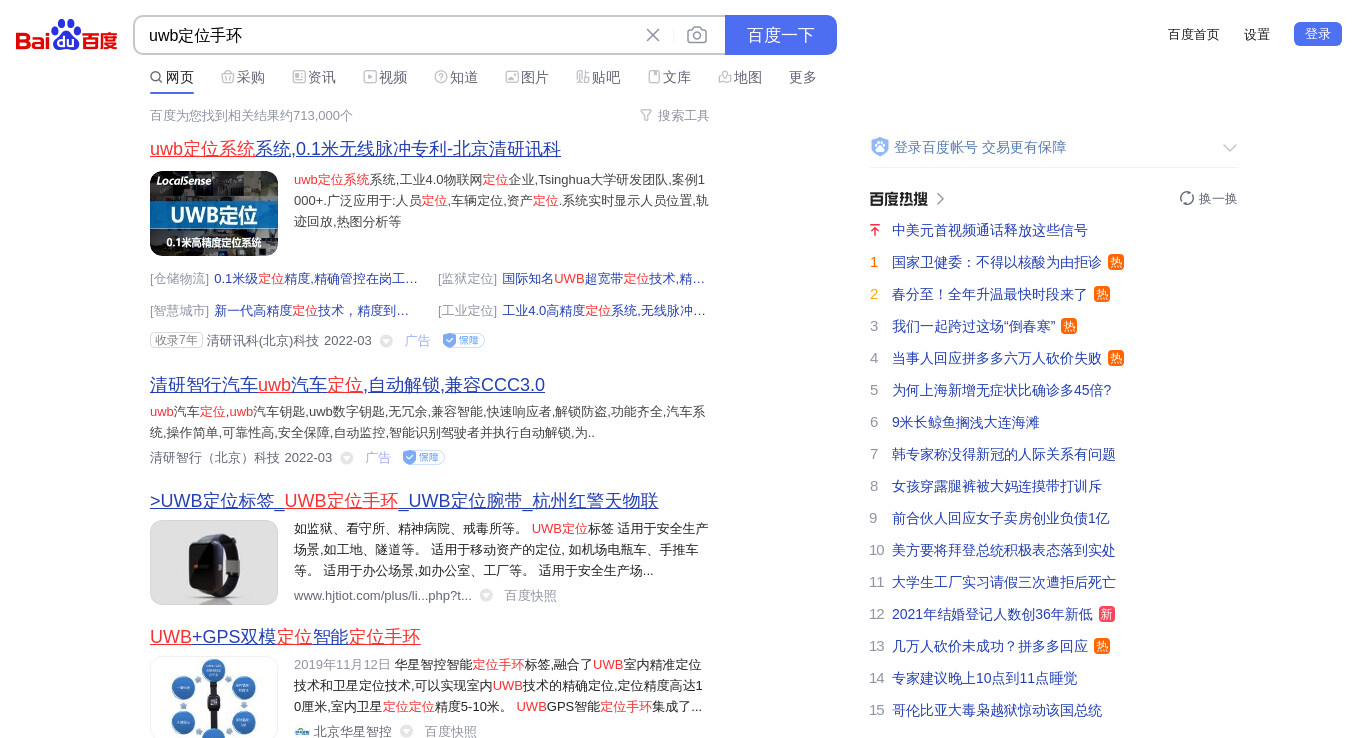Image resolution: width=1366 pixels, height=738 pixels.
Task: Open hot topic 大学生工厂实习请假三次遭拒后死亡
Action: 1004,582
